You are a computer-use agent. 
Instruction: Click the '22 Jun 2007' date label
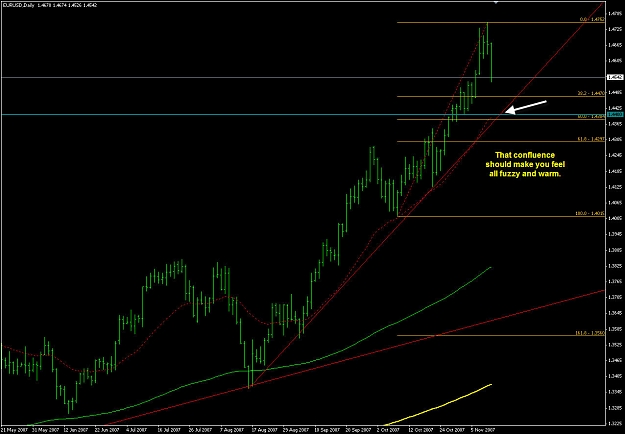point(107,430)
